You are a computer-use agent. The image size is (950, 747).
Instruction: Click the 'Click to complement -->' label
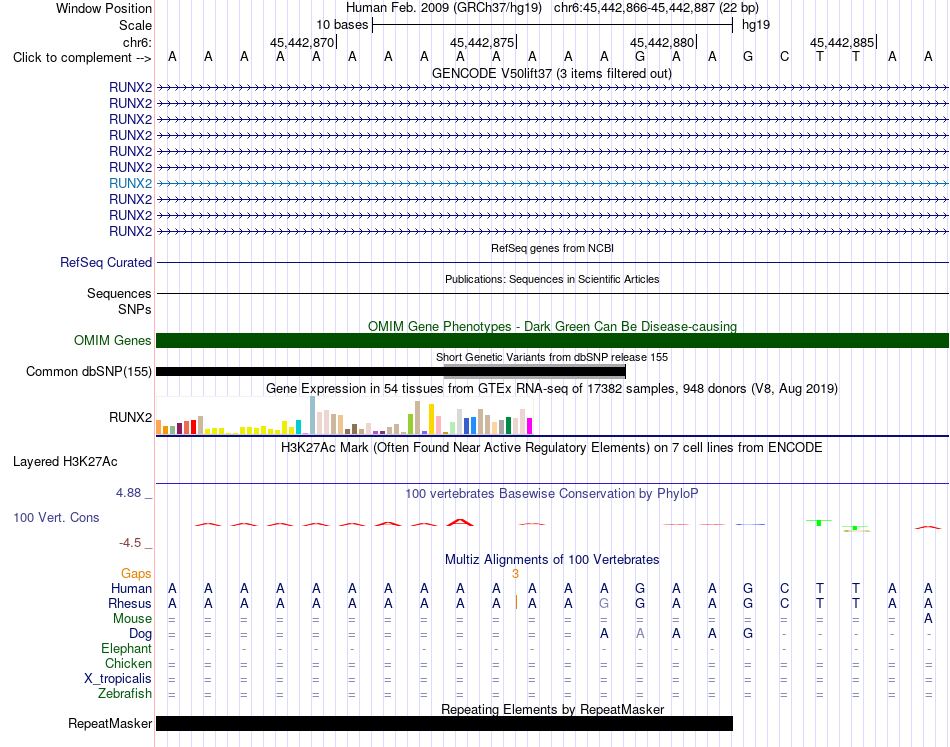82,58
